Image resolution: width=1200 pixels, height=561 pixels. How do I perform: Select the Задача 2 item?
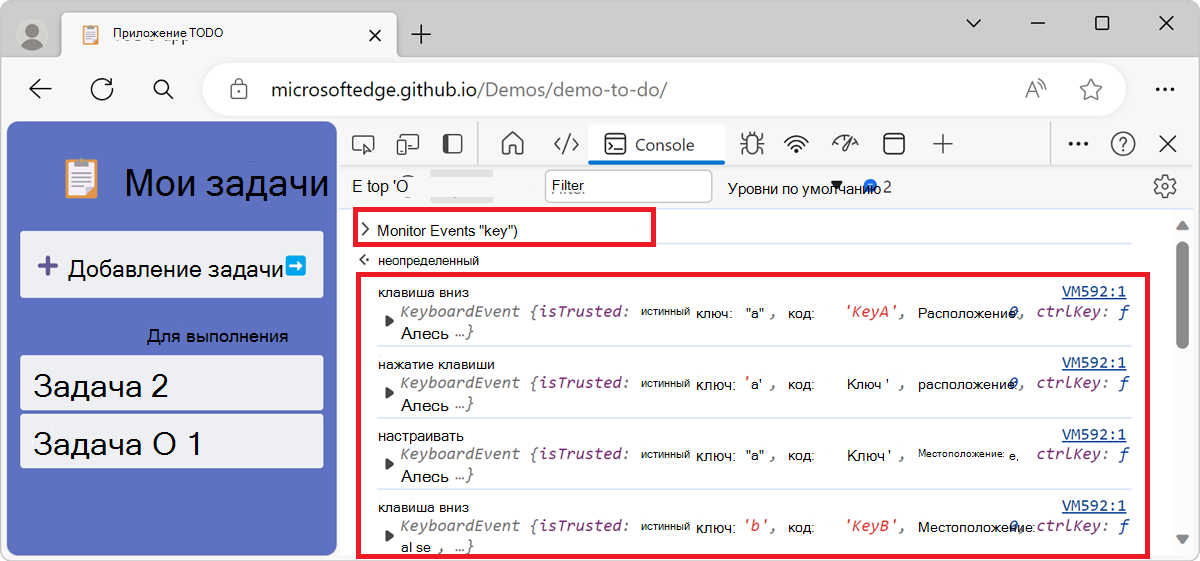pyautogui.click(x=172, y=384)
